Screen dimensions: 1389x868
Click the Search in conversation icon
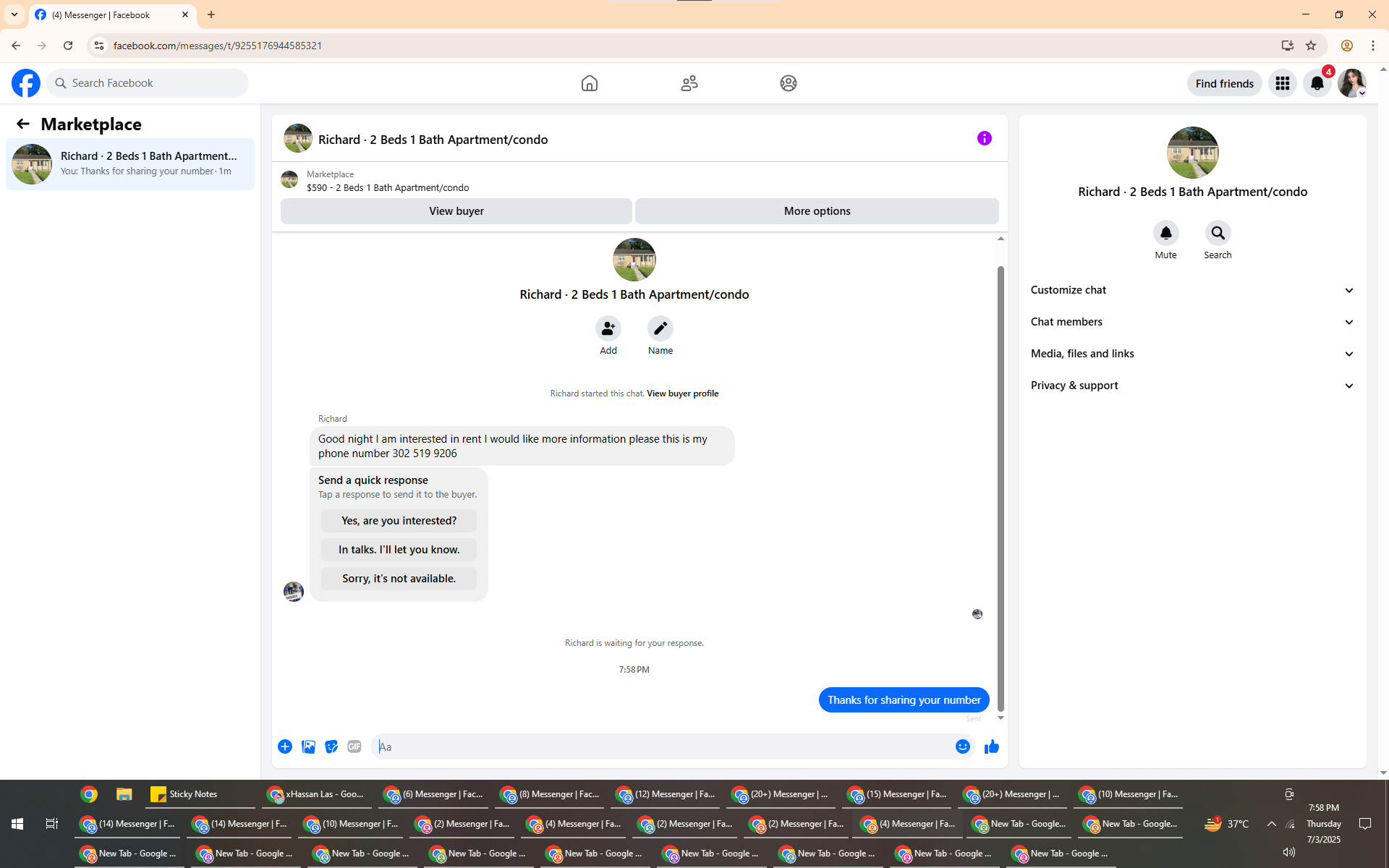[x=1218, y=233]
